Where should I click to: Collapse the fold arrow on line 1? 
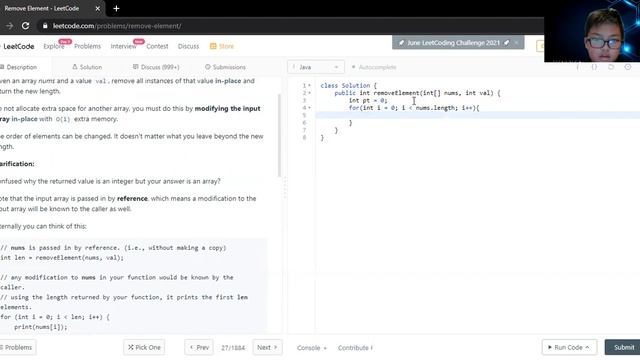coord(309,86)
